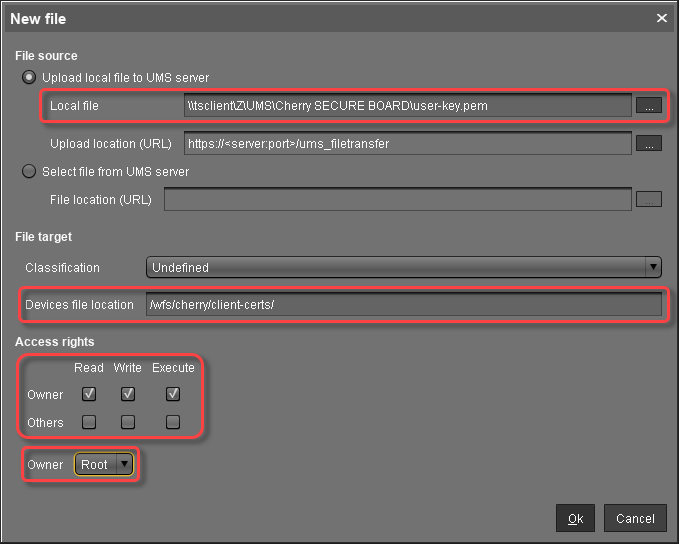Click the Ok button

click(575, 518)
